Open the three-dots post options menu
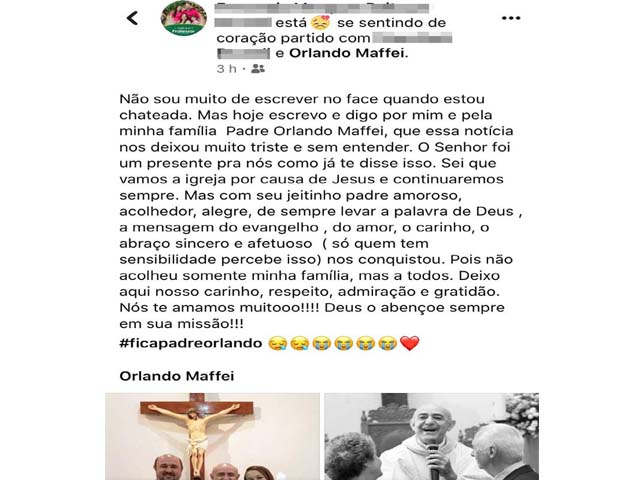 [511, 18]
